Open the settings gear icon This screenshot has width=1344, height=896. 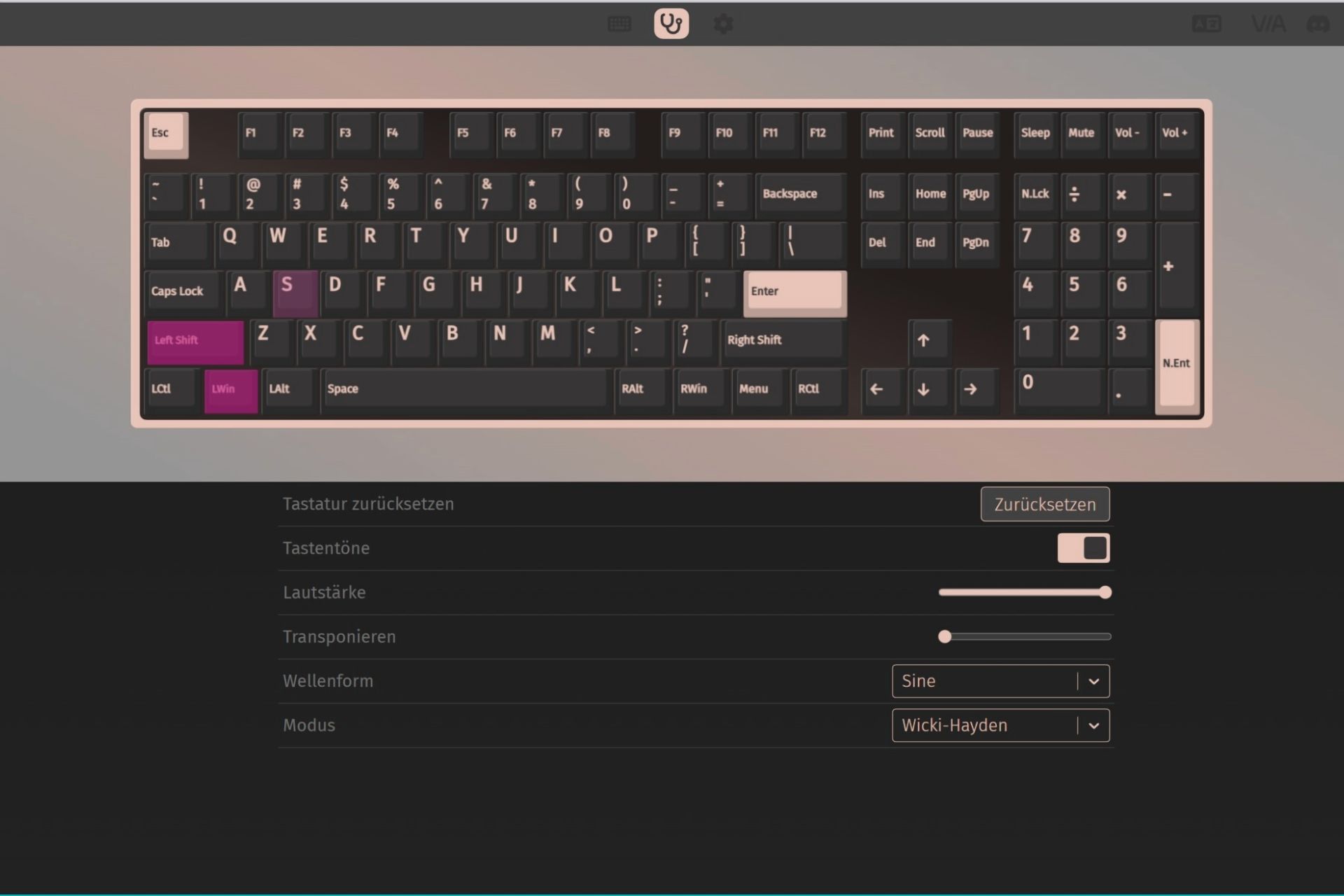tap(723, 24)
